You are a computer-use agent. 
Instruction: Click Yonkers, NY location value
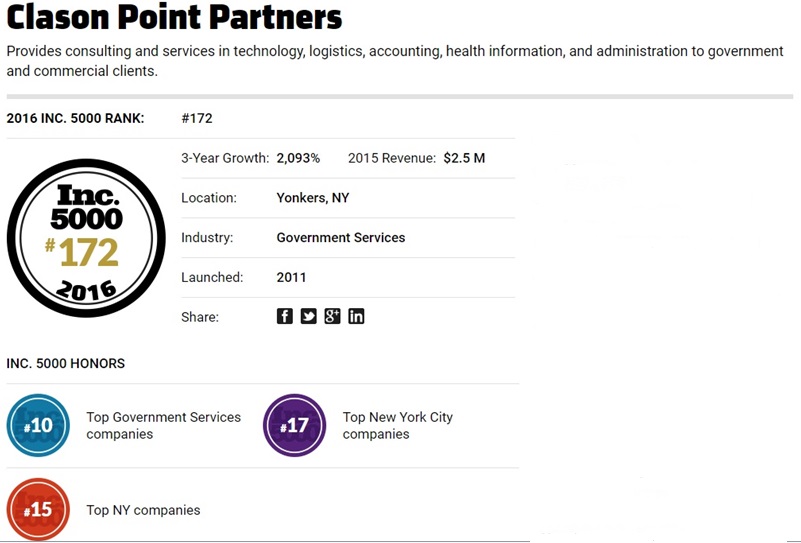[312, 198]
